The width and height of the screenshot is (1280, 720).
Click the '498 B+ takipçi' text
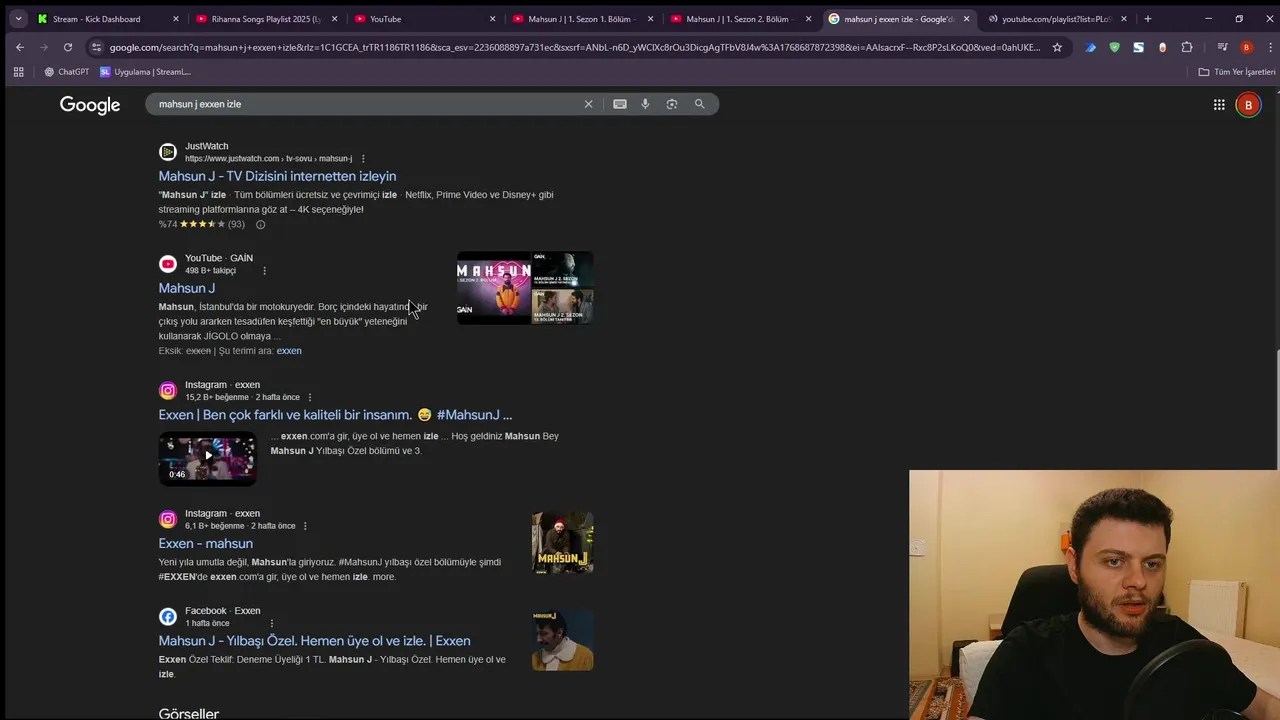pyautogui.click(x=211, y=271)
